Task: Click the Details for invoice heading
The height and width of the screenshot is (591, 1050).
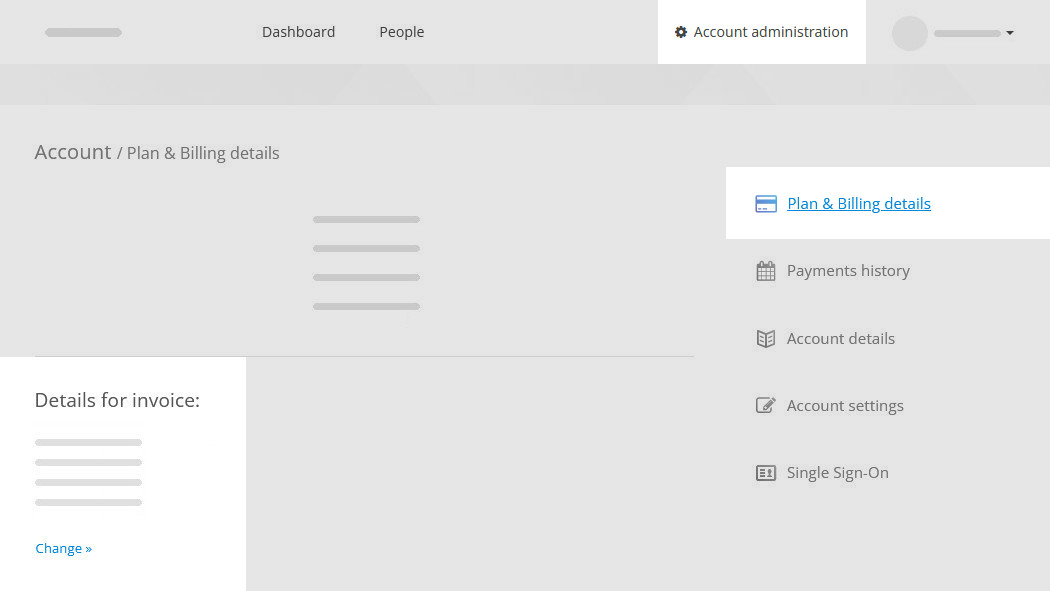Action: click(117, 400)
